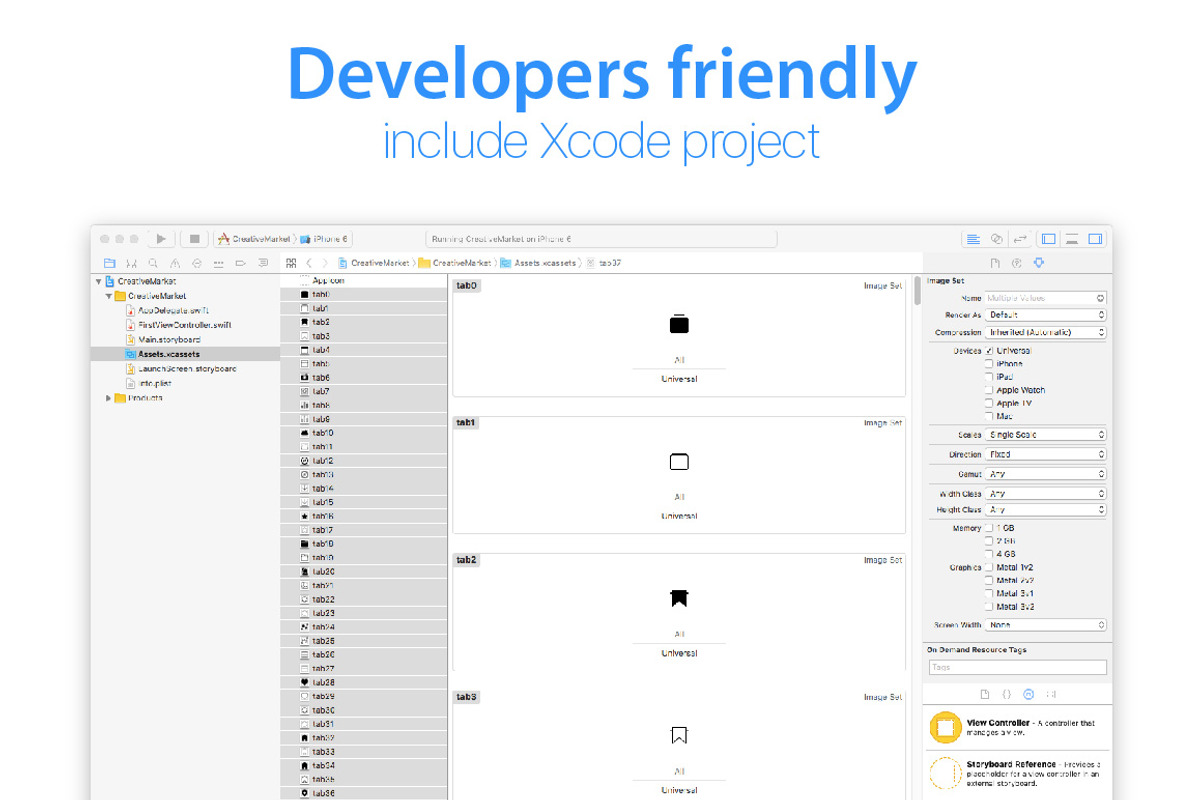Show the File inspector icon
This screenshot has height=800, width=1200.
995,263
